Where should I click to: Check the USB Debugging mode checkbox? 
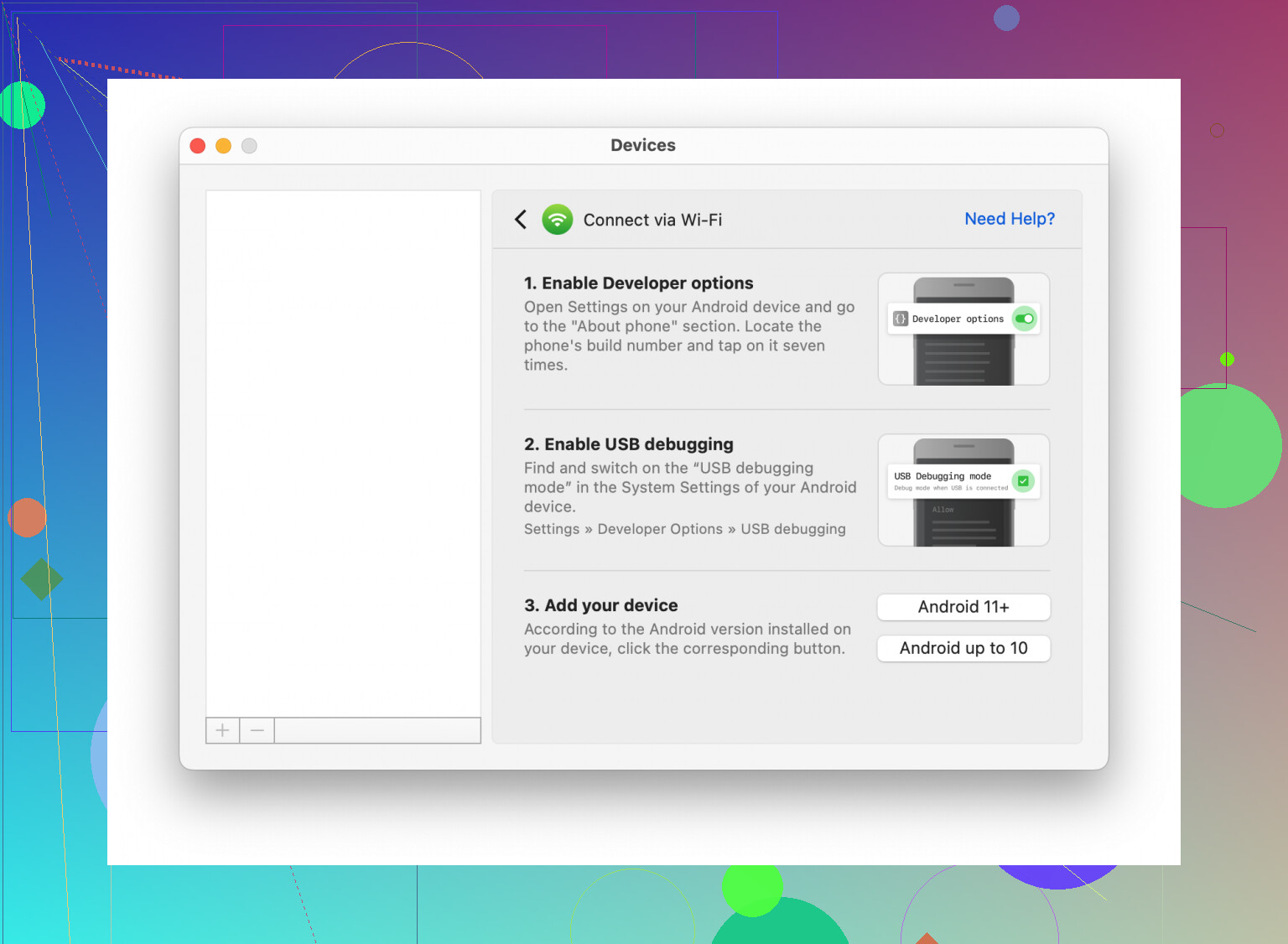pyautogui.click(x=1023, y=481)
